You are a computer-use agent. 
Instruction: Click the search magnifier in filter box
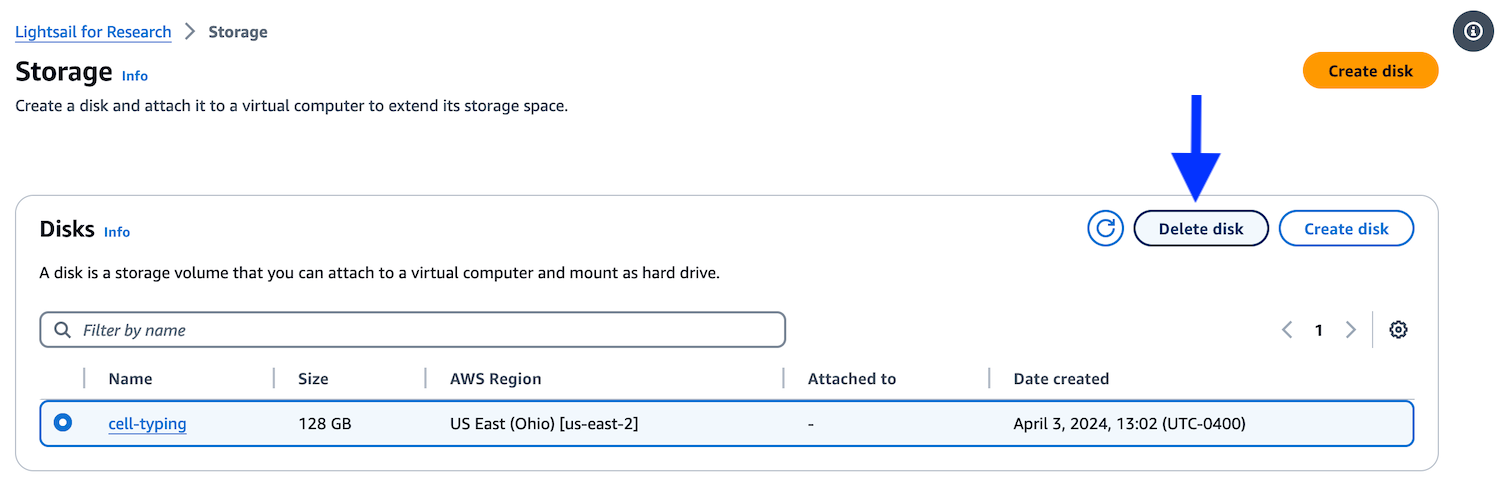pyautogui.click(x=63, y=330)
